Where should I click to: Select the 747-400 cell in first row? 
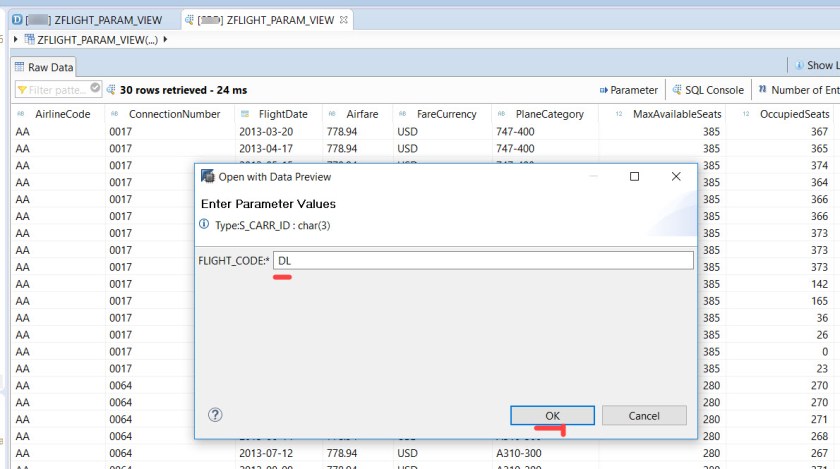(x=515, y=131)
